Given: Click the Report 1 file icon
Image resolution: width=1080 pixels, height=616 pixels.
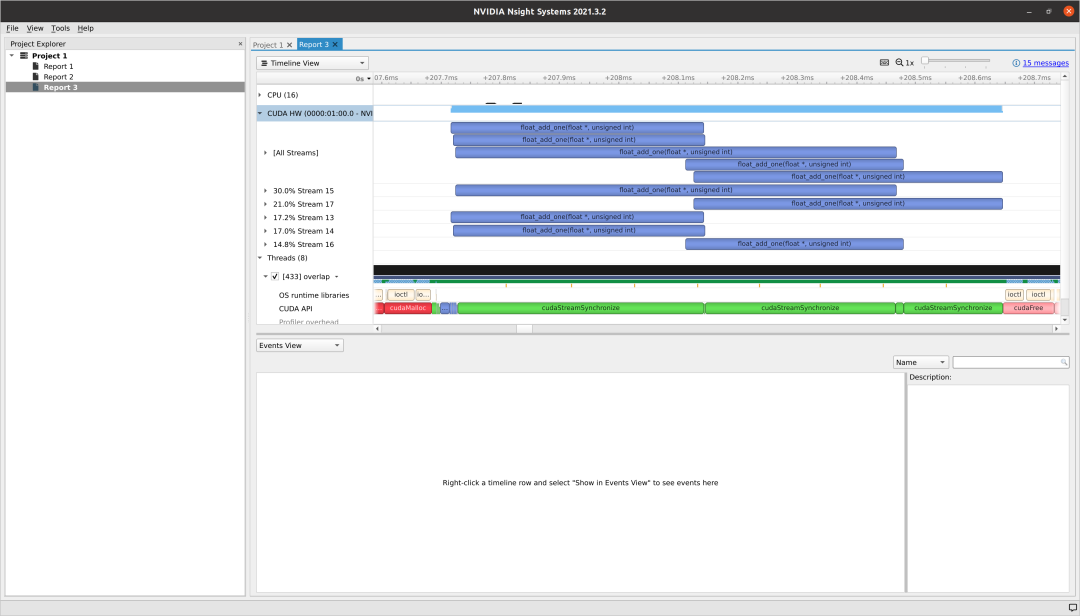Looking at the screenshot, I should coord(36,66).
